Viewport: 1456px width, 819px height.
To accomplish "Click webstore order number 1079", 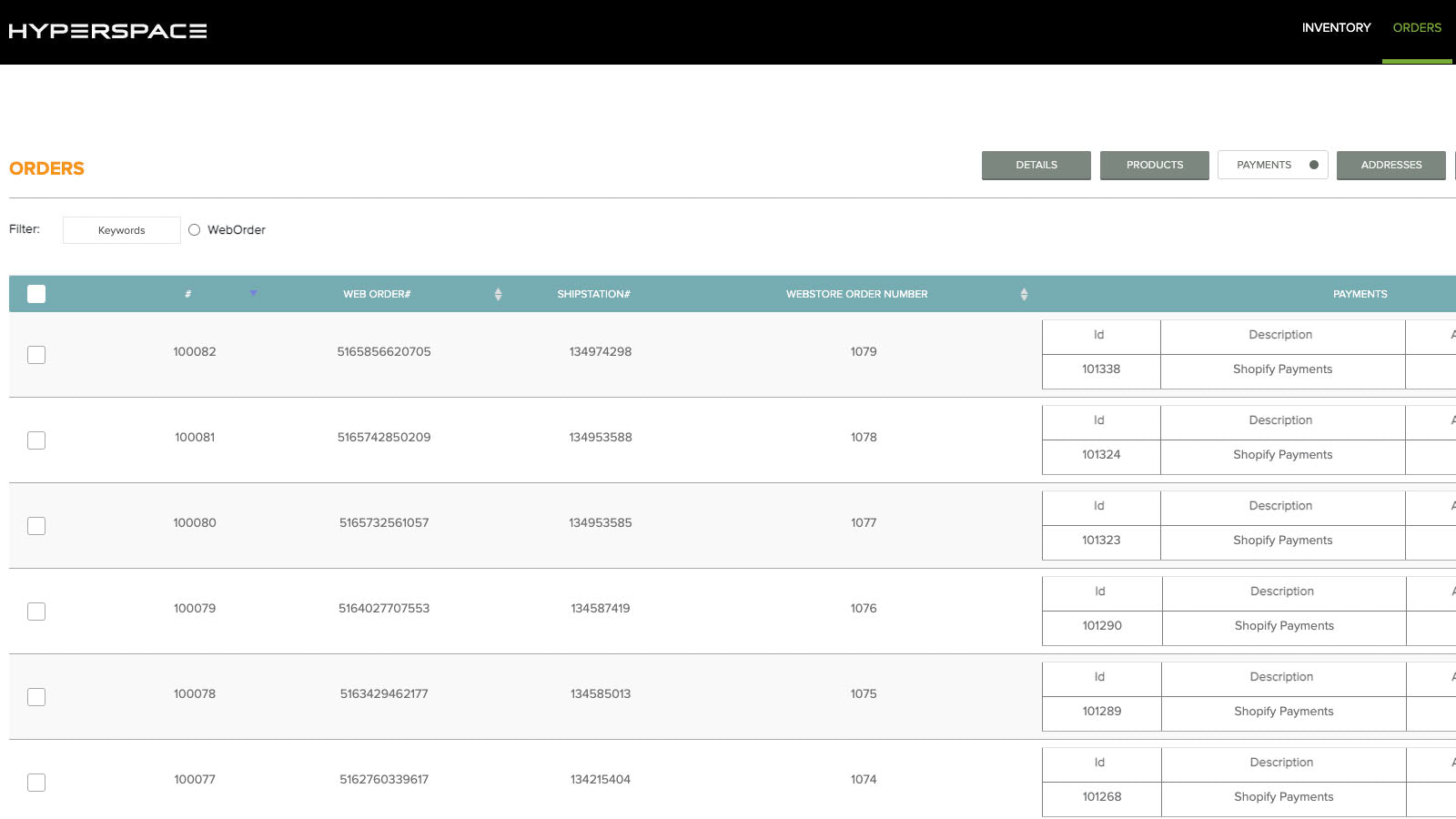I will tap(864, 351).
